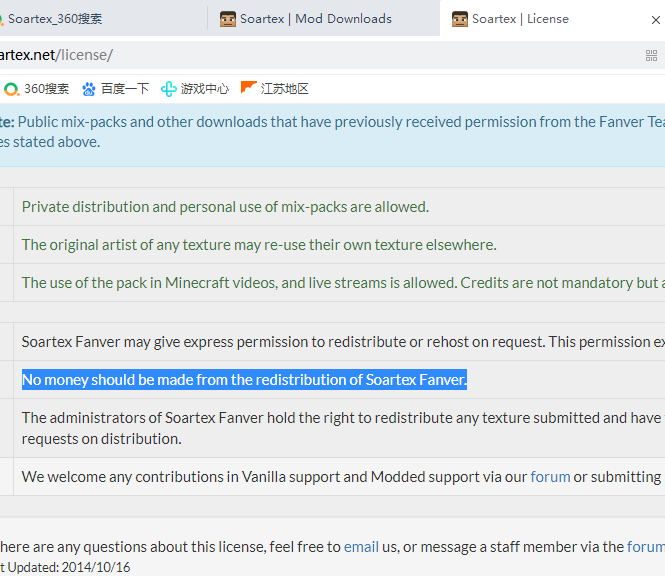This screenshot has height=576, width=665.
Task: Click 'The administrators of Soartex Fanver' paragraph
Action: [x=343, y=428]
